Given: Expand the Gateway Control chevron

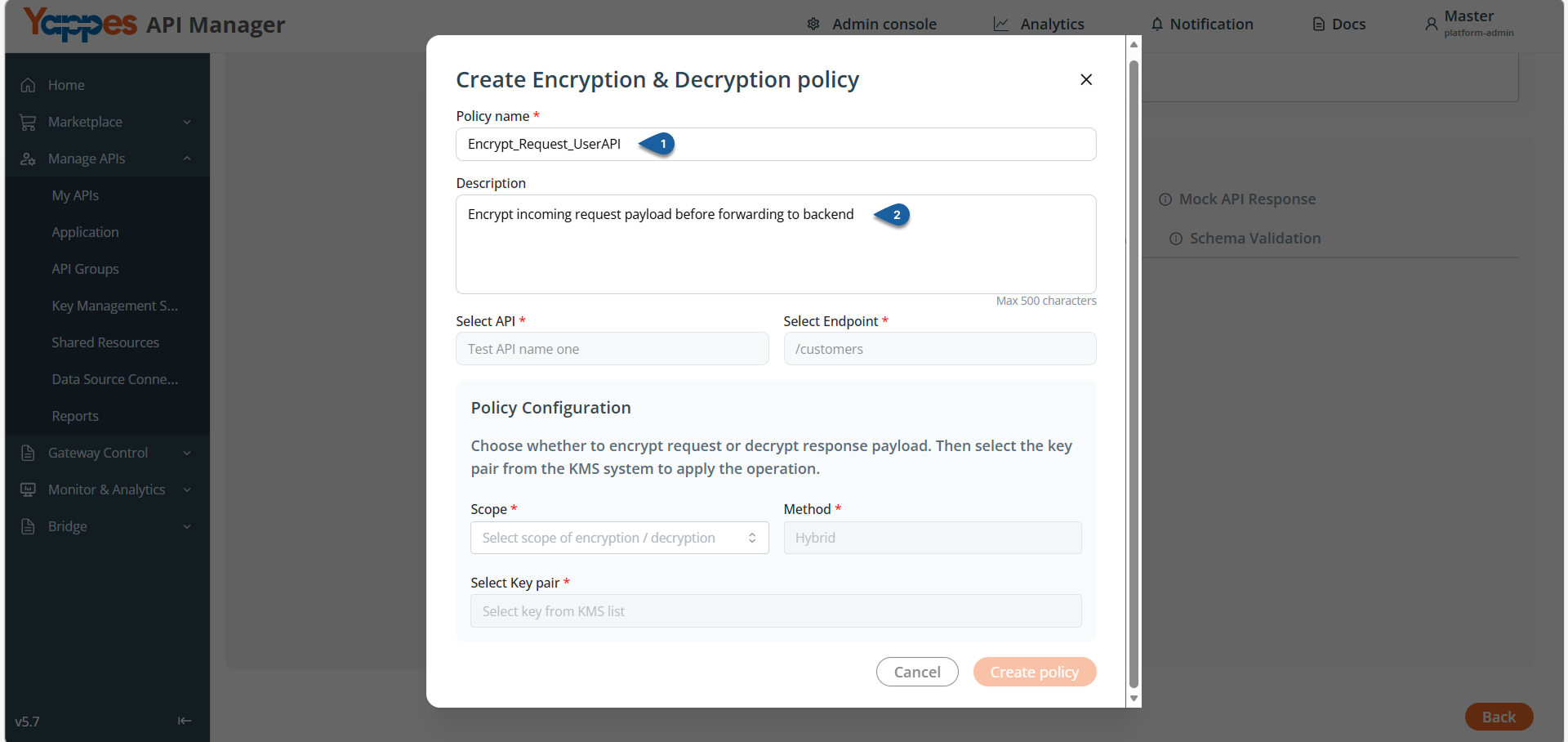Looking at the screenshot, I should (x=187, y=453).
